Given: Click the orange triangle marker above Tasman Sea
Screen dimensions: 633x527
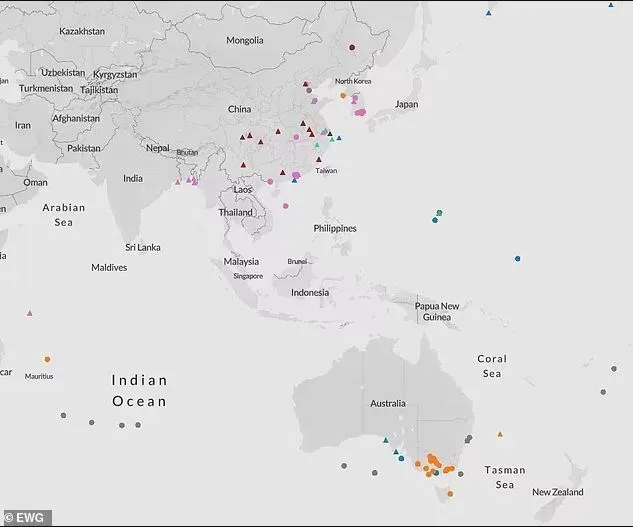Looking at the screenshot, I should tap(500, 435).
